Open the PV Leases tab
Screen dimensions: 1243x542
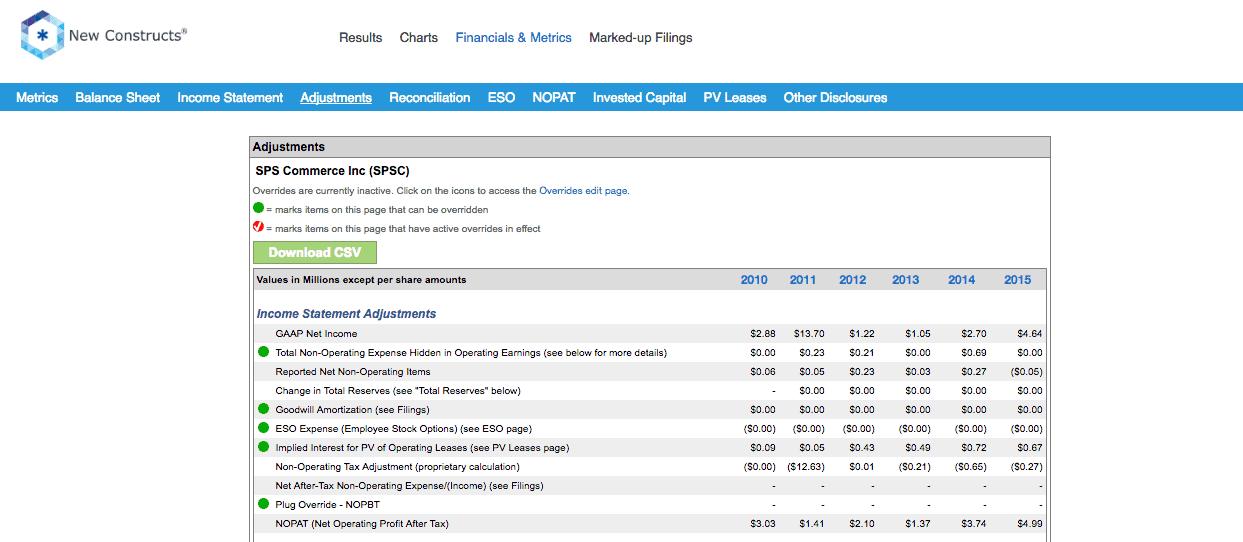735,97
